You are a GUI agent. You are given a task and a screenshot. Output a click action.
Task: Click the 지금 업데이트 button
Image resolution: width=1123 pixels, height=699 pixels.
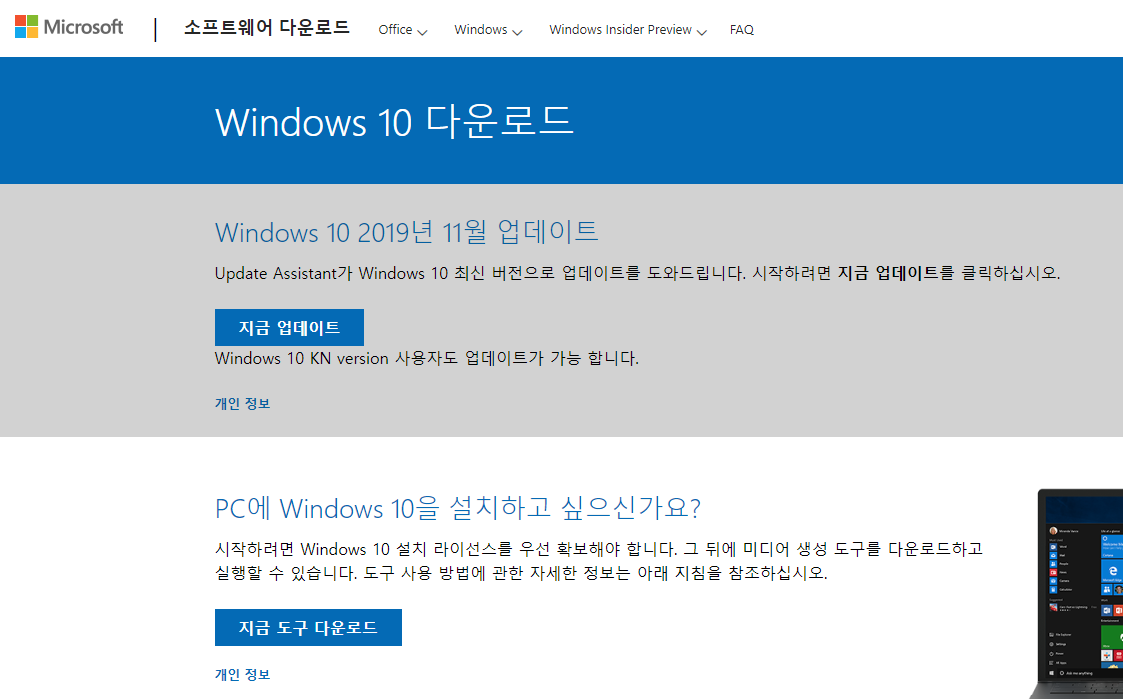coord(289,327)
